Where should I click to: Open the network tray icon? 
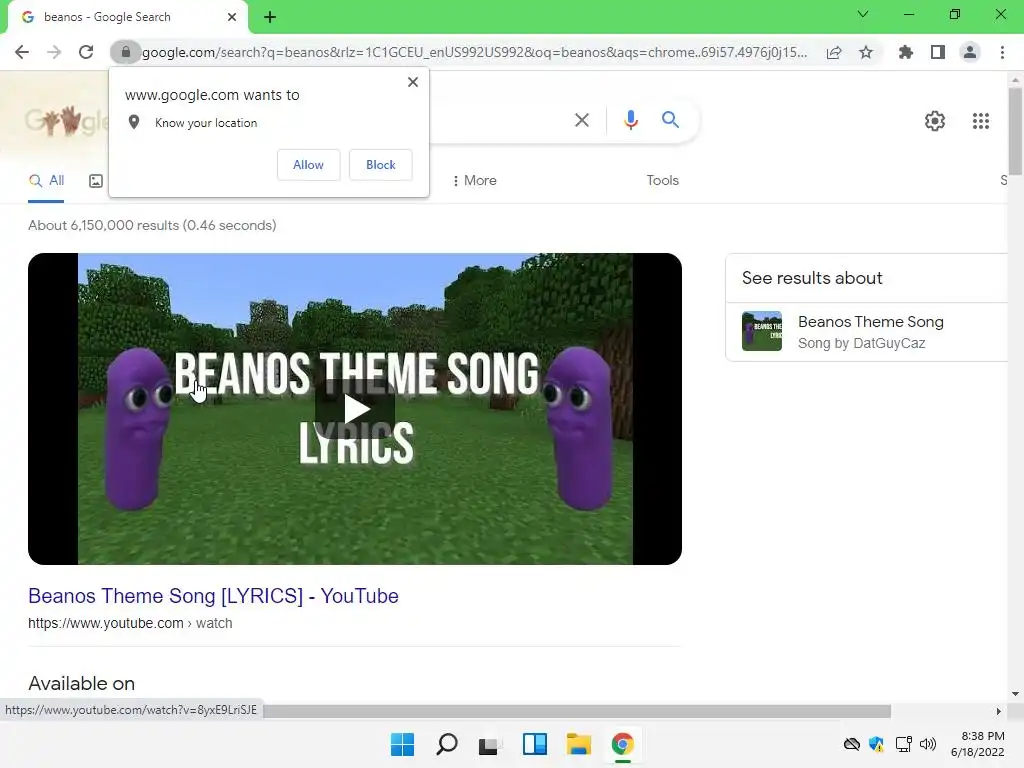pos(903,744)
